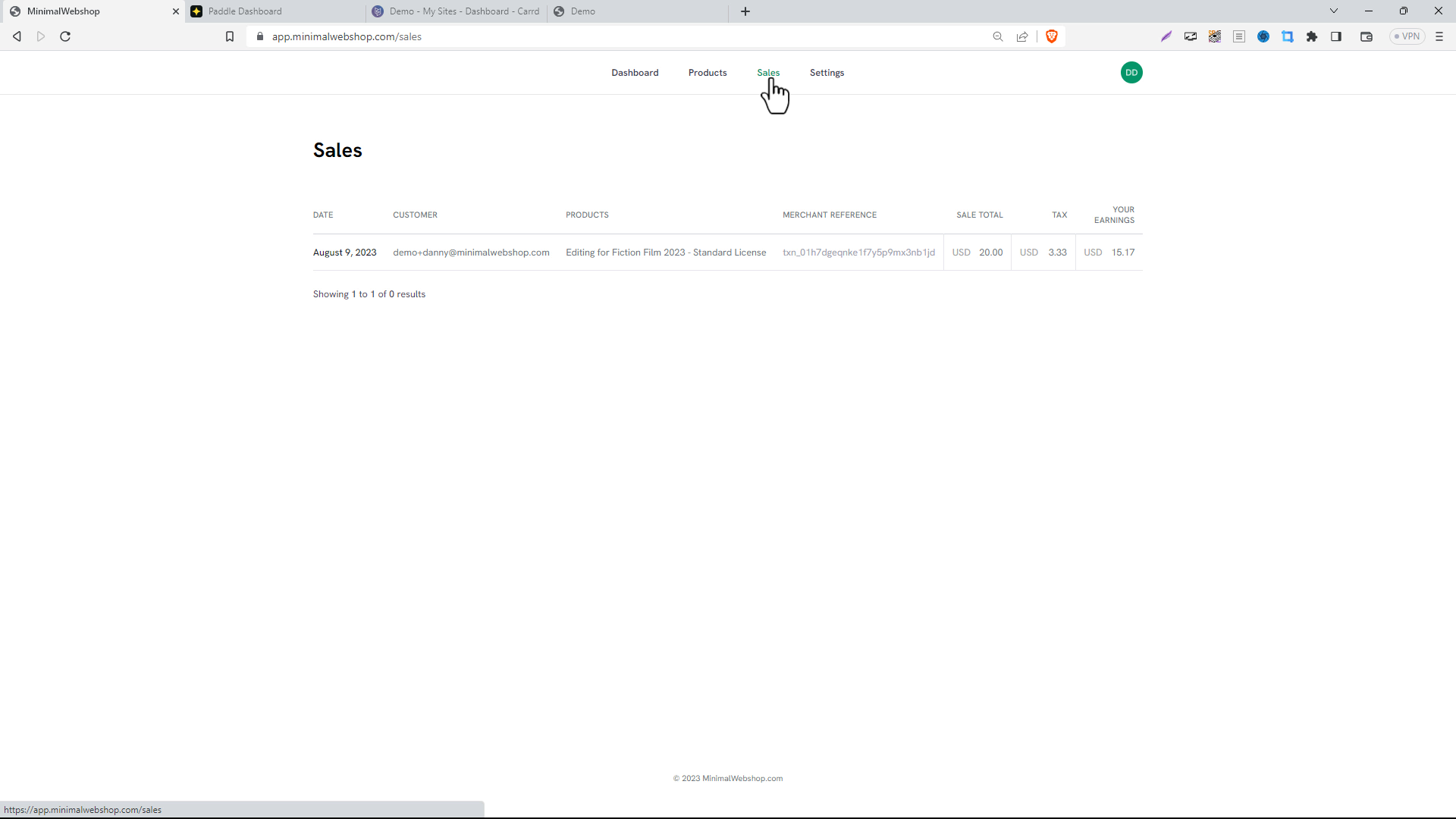Toggle the browser sidebar panel
This screenshot has width=1456, height=819.
coord(1336,36)
